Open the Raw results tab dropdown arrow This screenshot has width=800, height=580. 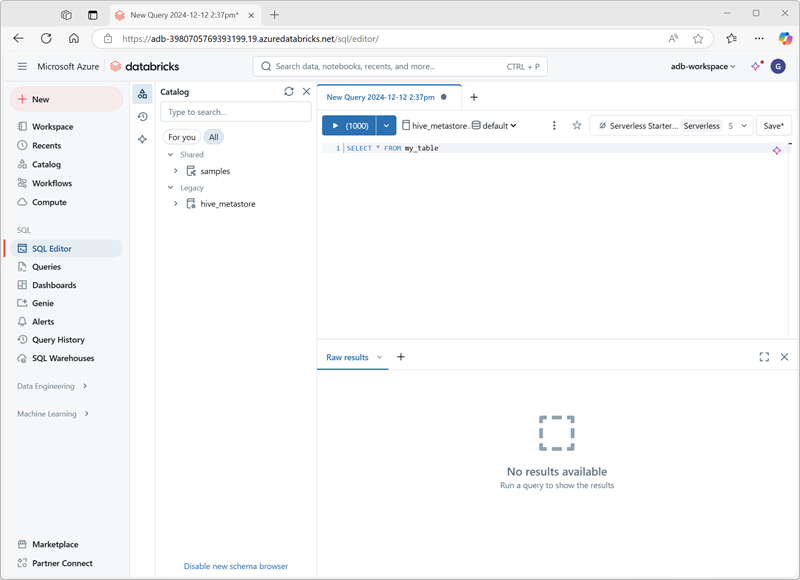coord(379,357)
